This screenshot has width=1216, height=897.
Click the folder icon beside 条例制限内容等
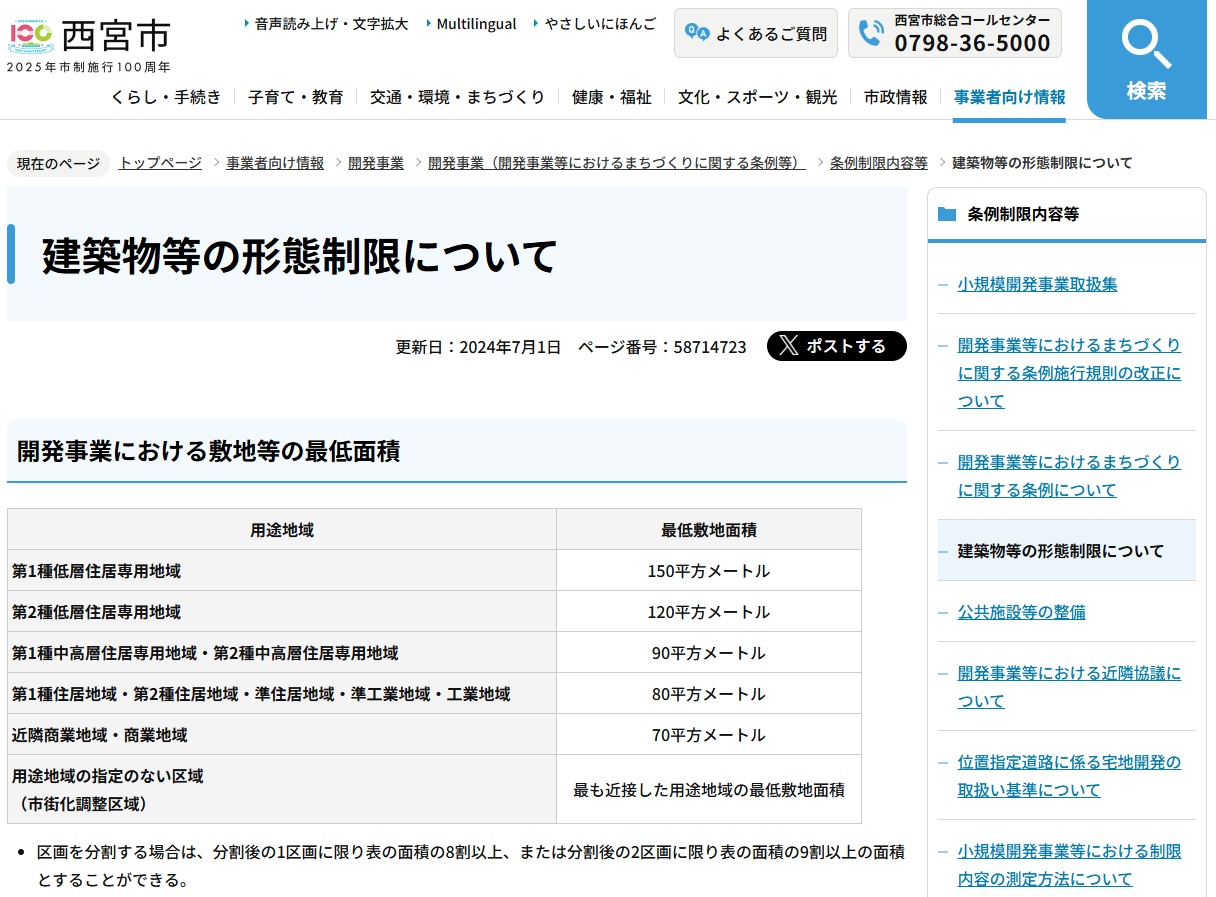tap(947, 214)
